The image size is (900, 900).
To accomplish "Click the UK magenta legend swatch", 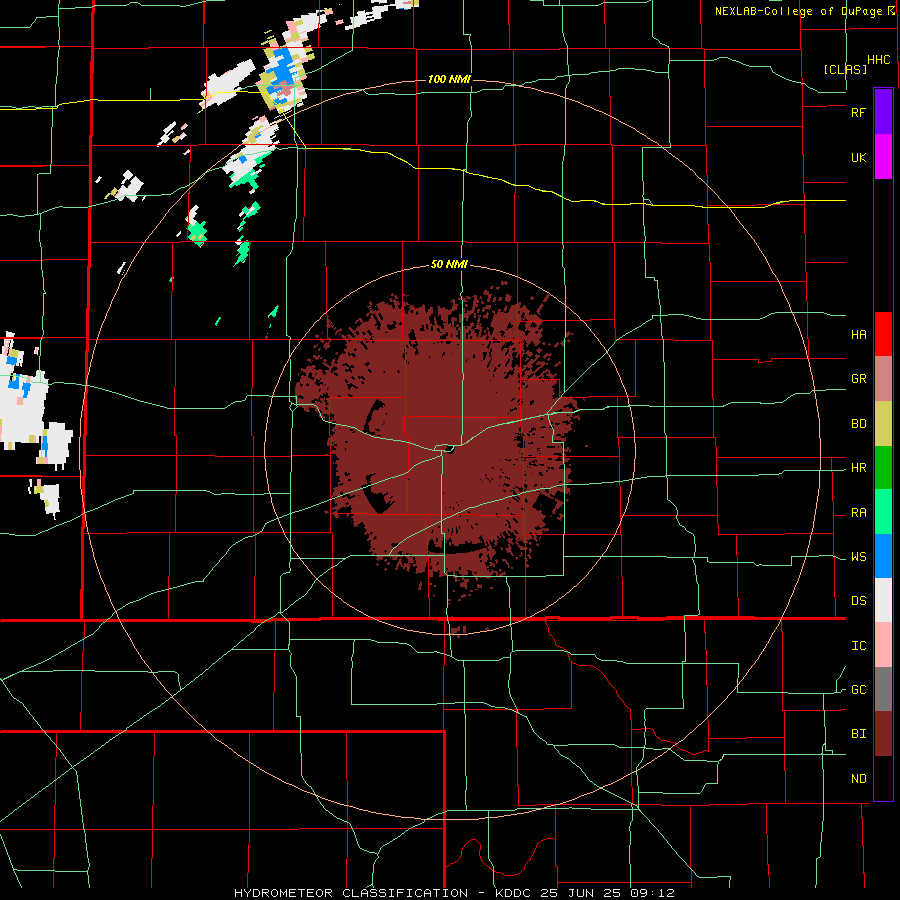I will (x=883, y=157).
